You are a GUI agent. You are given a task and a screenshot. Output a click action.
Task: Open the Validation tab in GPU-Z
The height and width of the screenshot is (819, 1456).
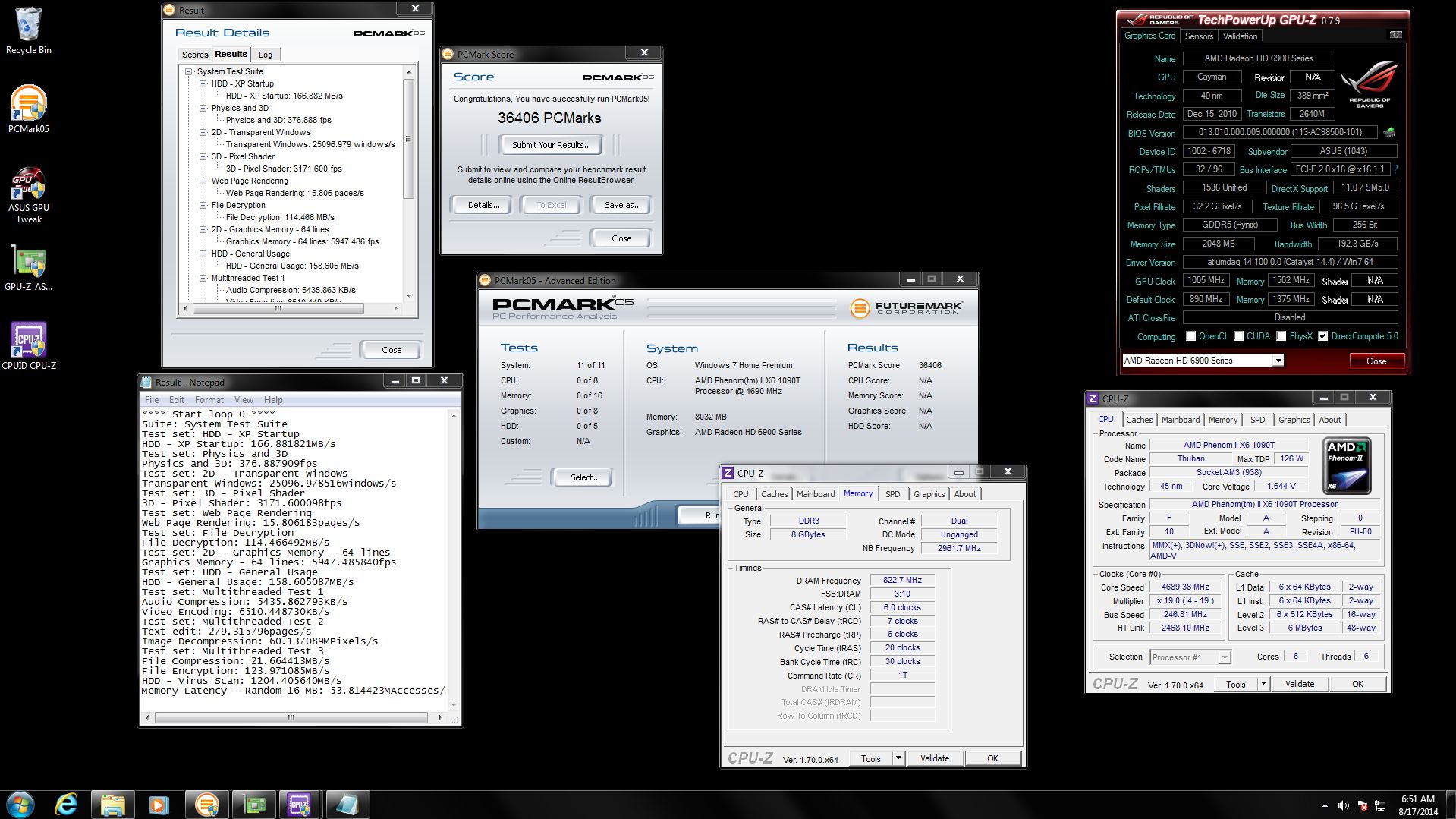click(1240, 36)
